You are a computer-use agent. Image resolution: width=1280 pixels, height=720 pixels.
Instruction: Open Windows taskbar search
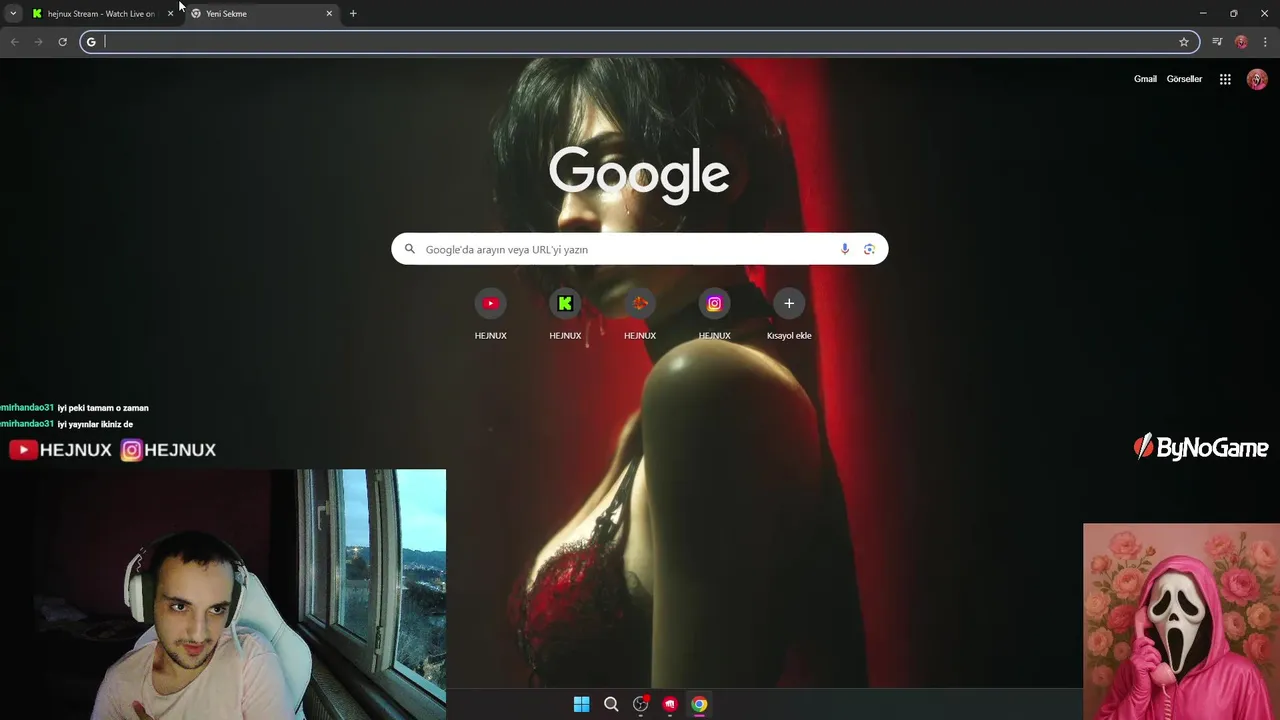(611, 704)
